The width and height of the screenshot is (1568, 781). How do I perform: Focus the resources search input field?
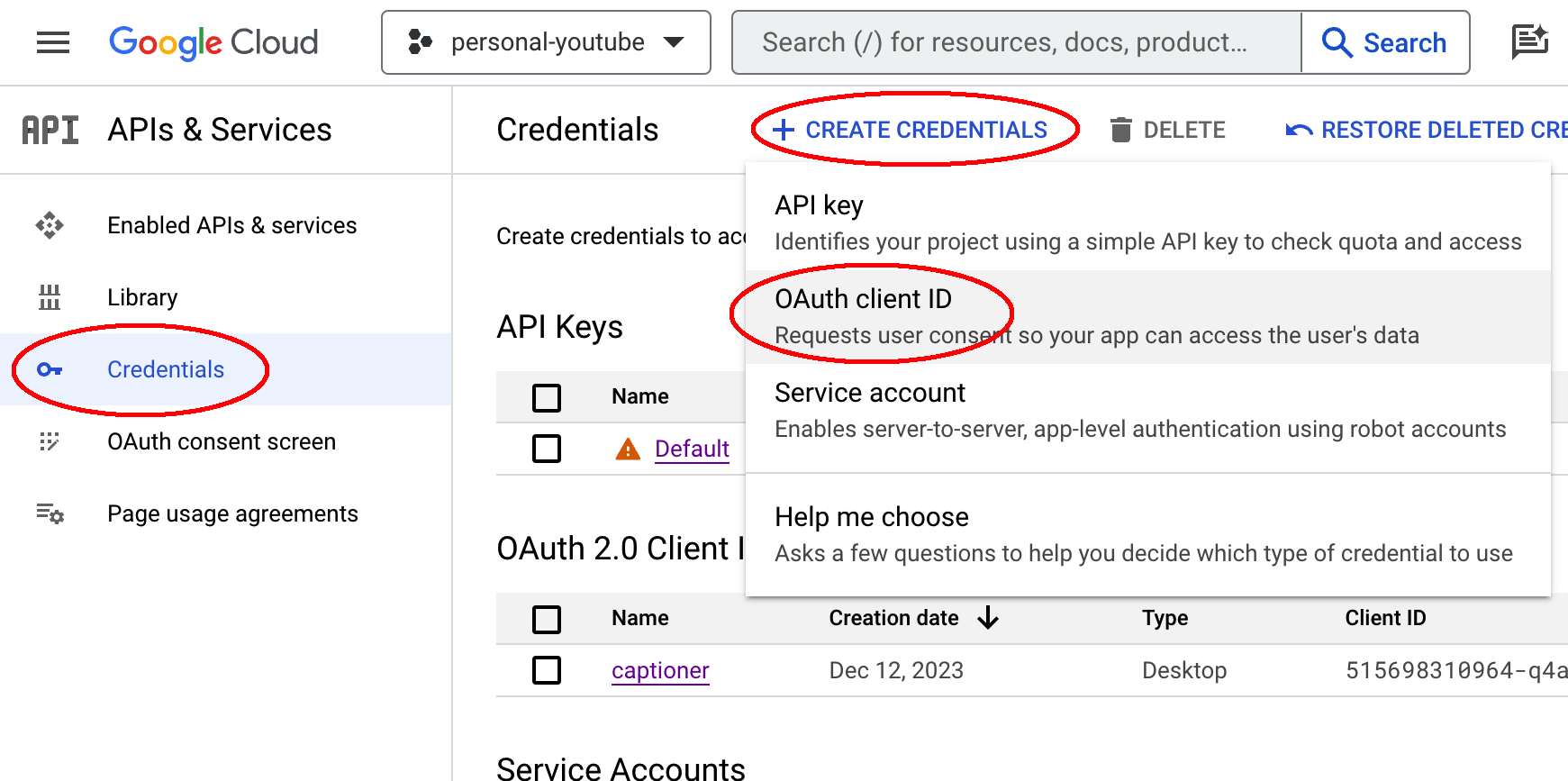click(1017, 42)
